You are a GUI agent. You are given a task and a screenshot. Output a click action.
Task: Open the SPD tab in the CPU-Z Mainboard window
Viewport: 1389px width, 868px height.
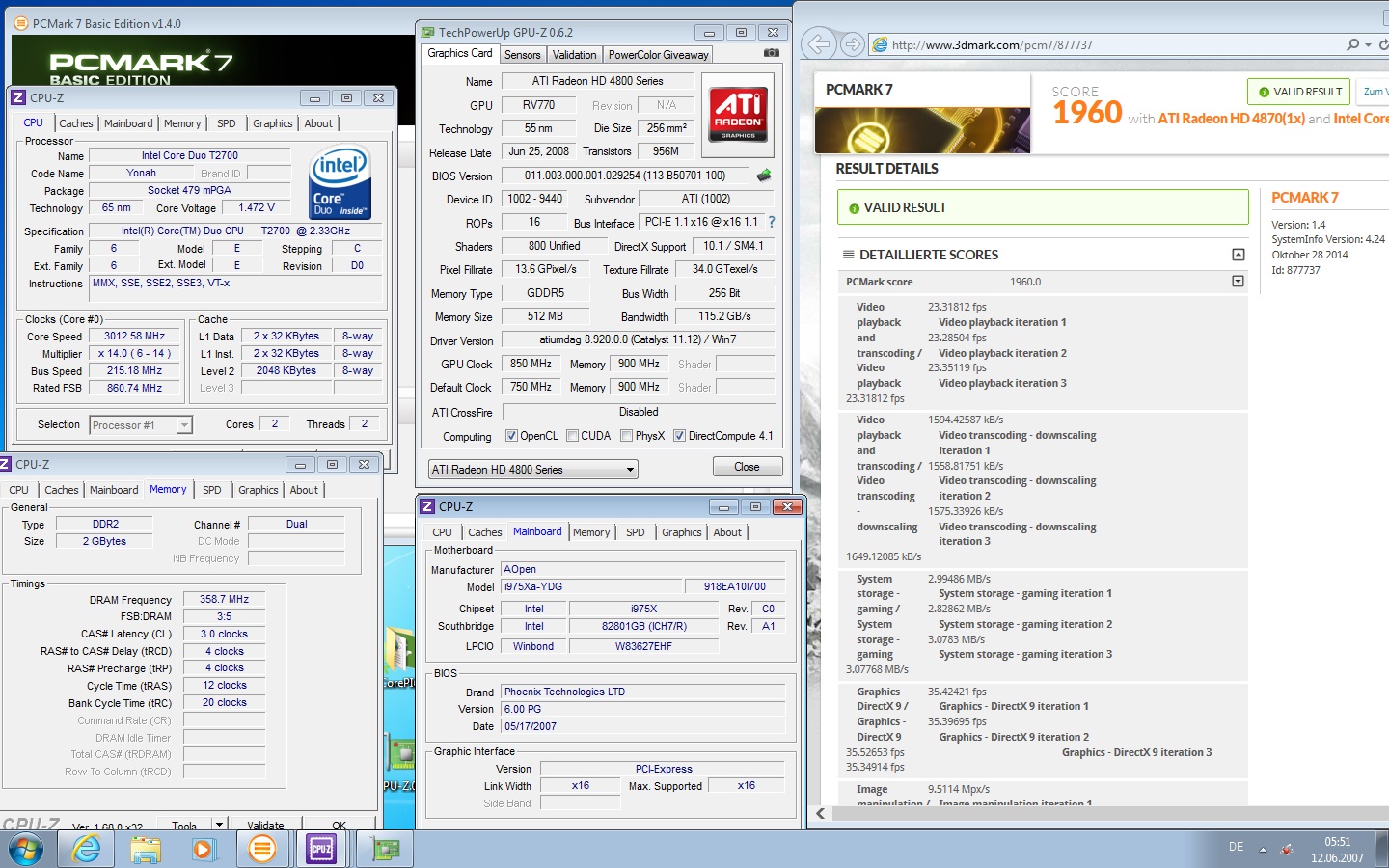pyautogui.click(x=635, y=532)
